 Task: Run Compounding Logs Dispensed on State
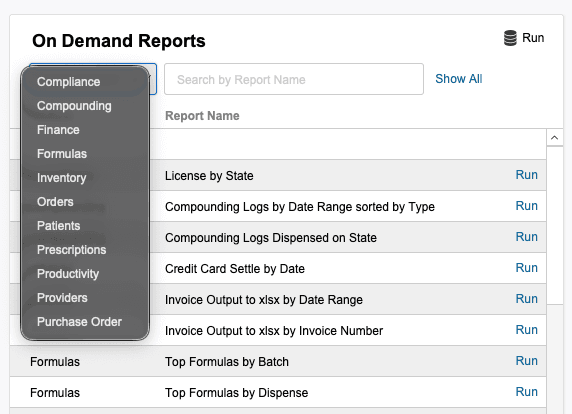click(526, 237)
